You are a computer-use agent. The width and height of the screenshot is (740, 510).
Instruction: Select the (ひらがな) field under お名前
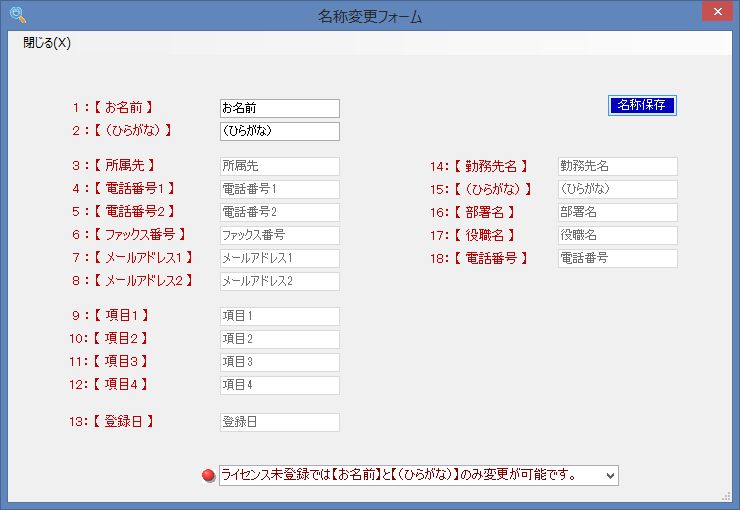[x=279, y=131]
